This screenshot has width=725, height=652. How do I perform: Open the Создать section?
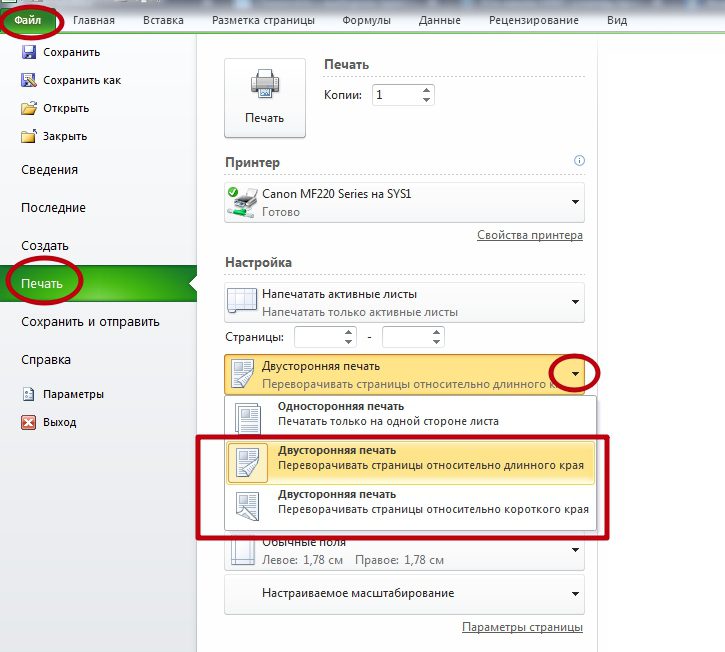point(45,246)
